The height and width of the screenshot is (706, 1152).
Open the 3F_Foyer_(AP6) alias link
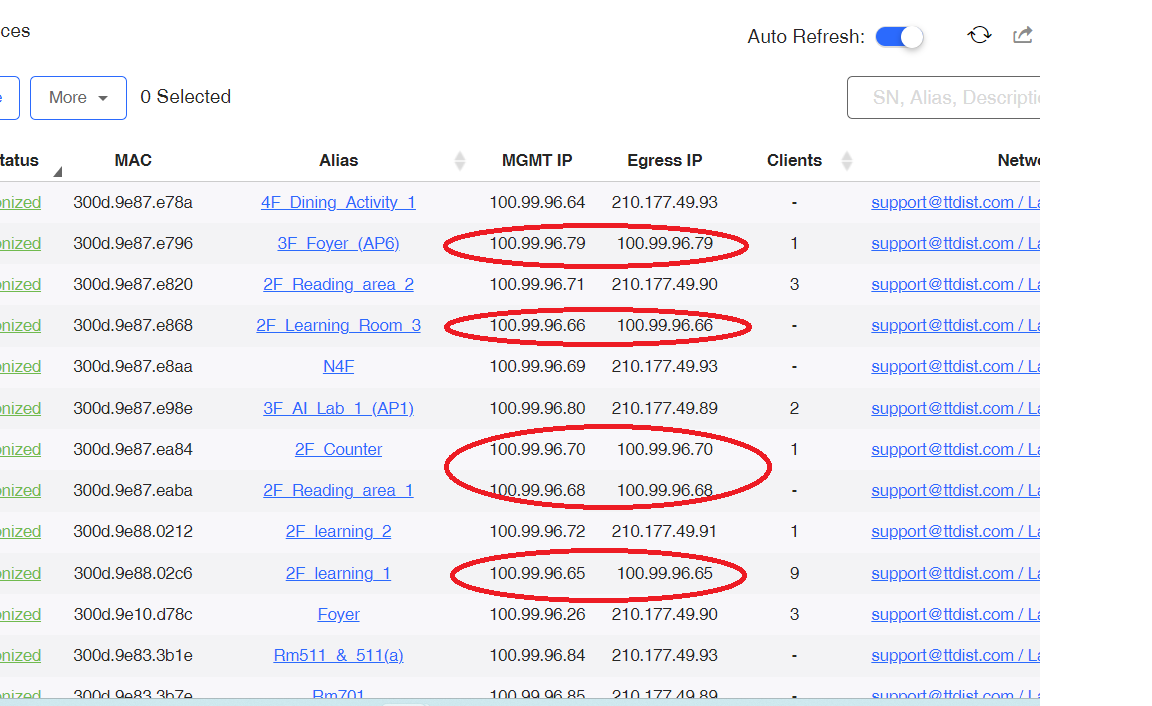(338, 244)
